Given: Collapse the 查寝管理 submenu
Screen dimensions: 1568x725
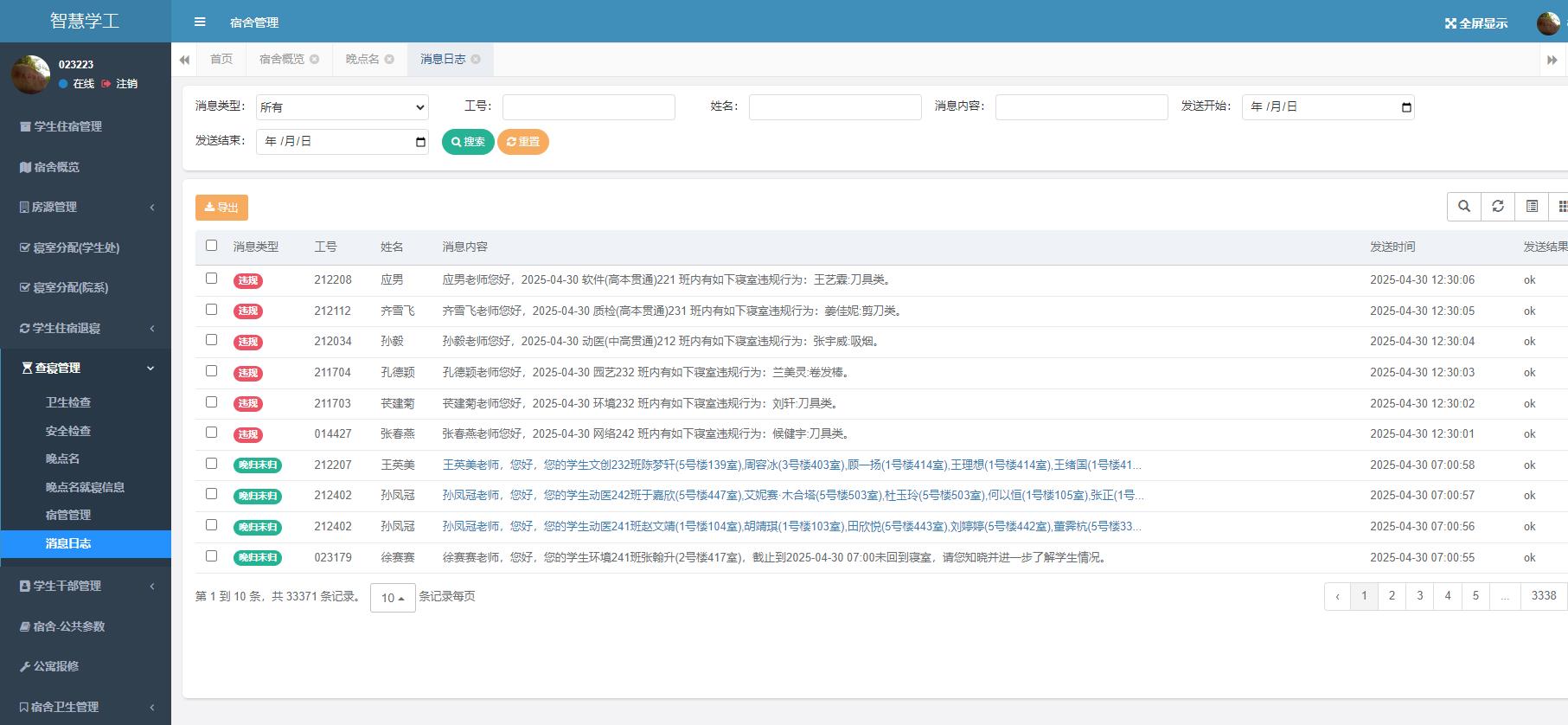Looking at the screenshot, I should (86, 368).
